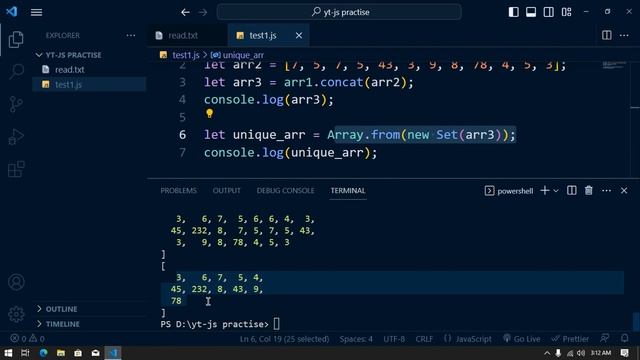Close the test1.js tab
This screenshot has width=640, height=360.
(299, 36)
